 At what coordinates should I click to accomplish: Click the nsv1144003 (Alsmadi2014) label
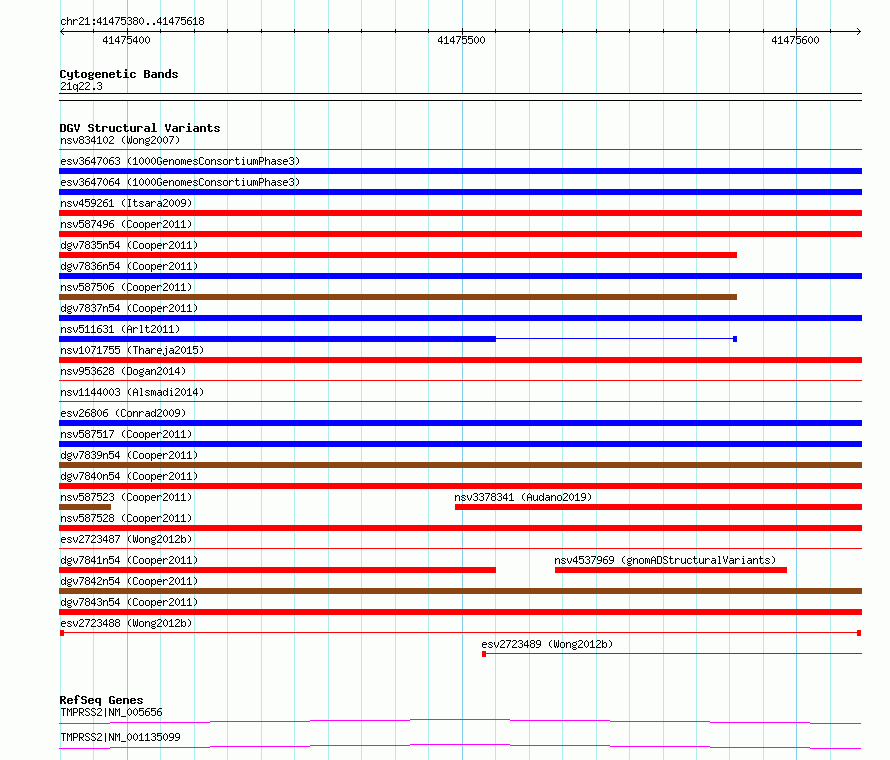tap(132, 392)
